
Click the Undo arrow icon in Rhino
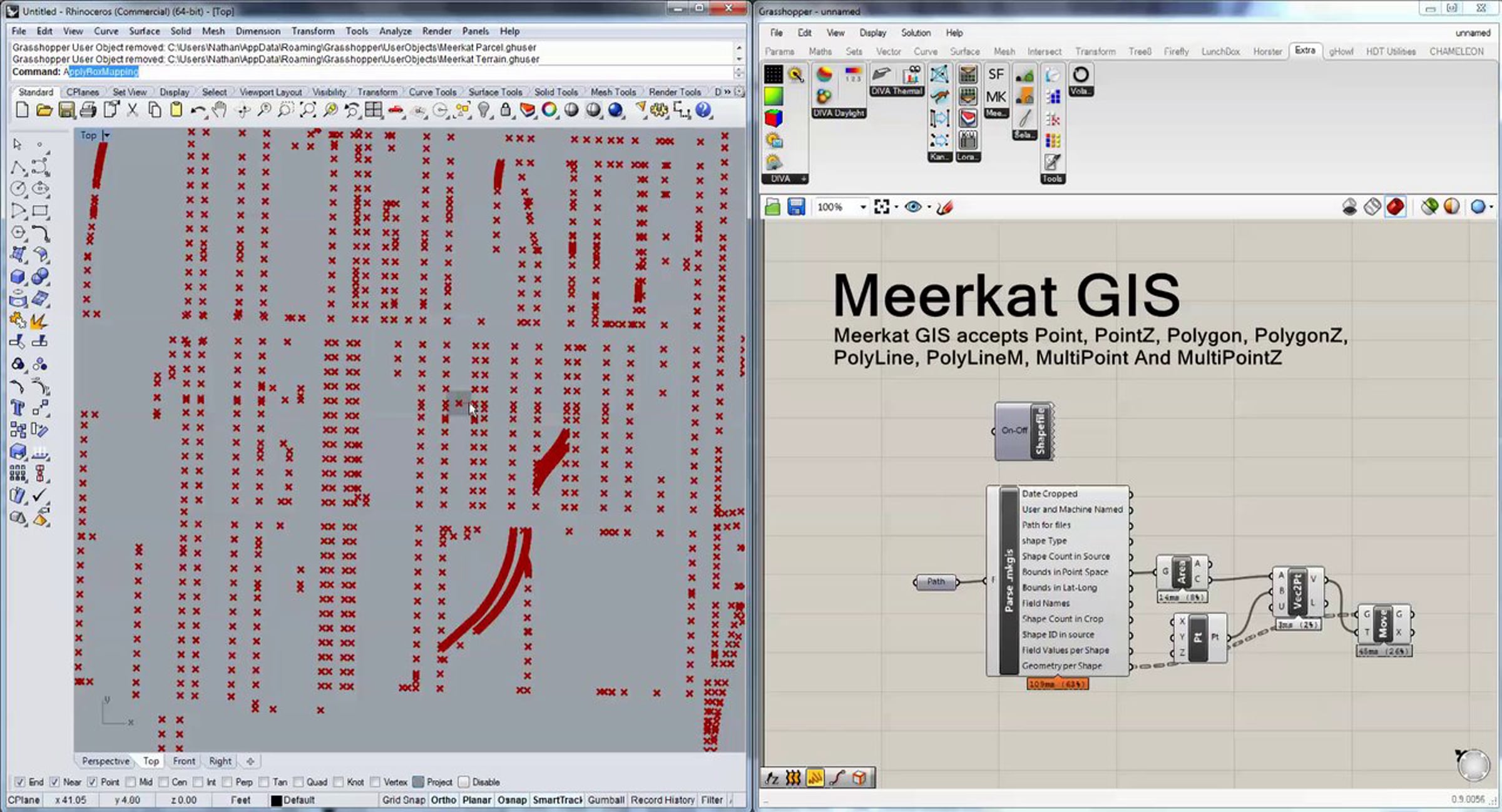pyautogui.click(x=198, y=111)
